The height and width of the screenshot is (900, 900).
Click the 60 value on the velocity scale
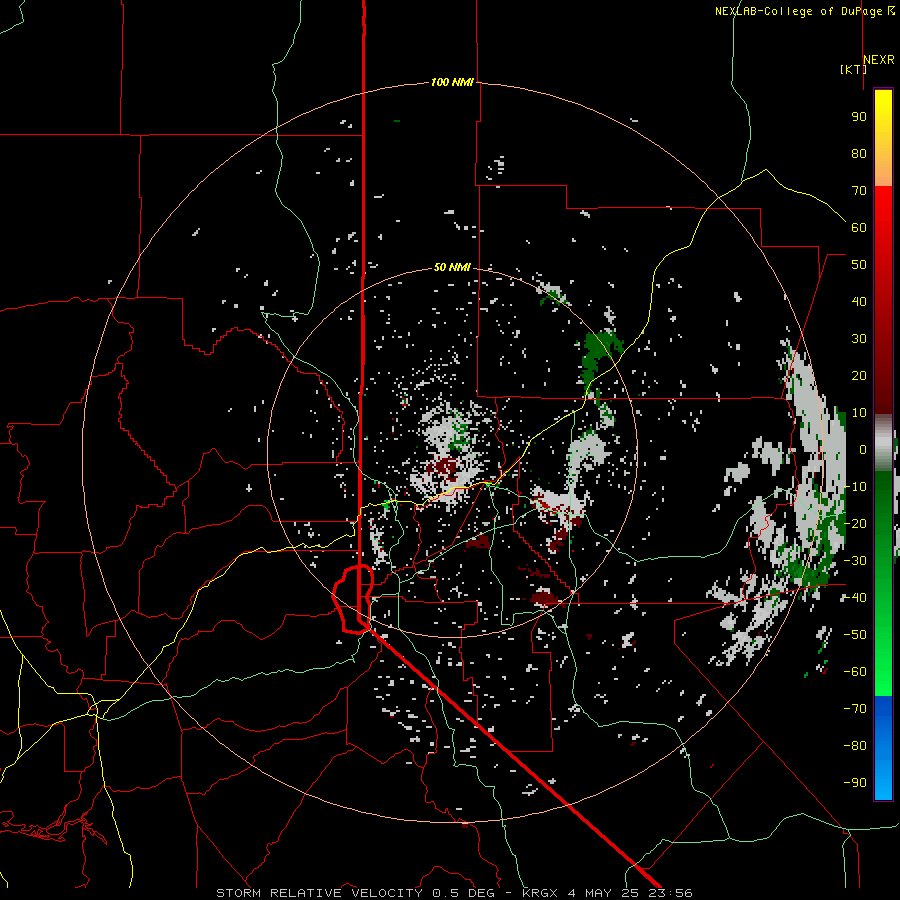coord(859,228)
